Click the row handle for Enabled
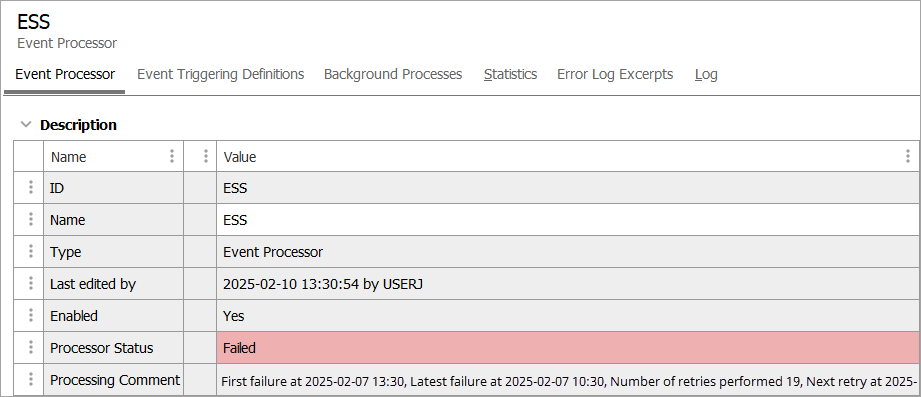The height and width of the screenshot is (397, 921). [31, 316]
